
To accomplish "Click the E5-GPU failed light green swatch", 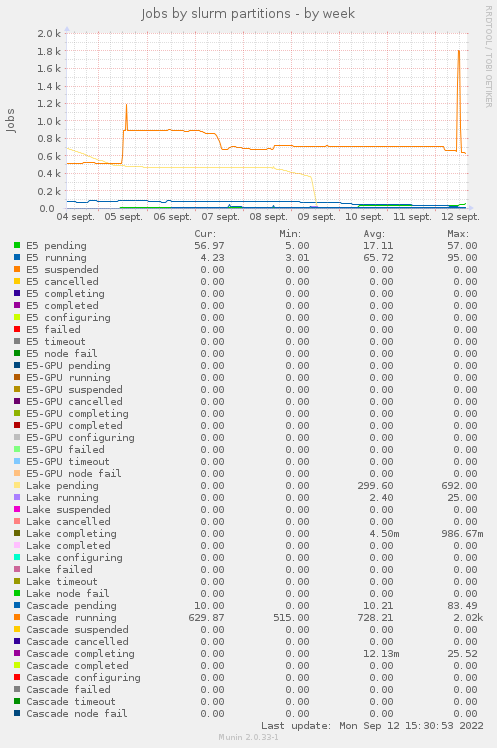I will coord(17,449).
